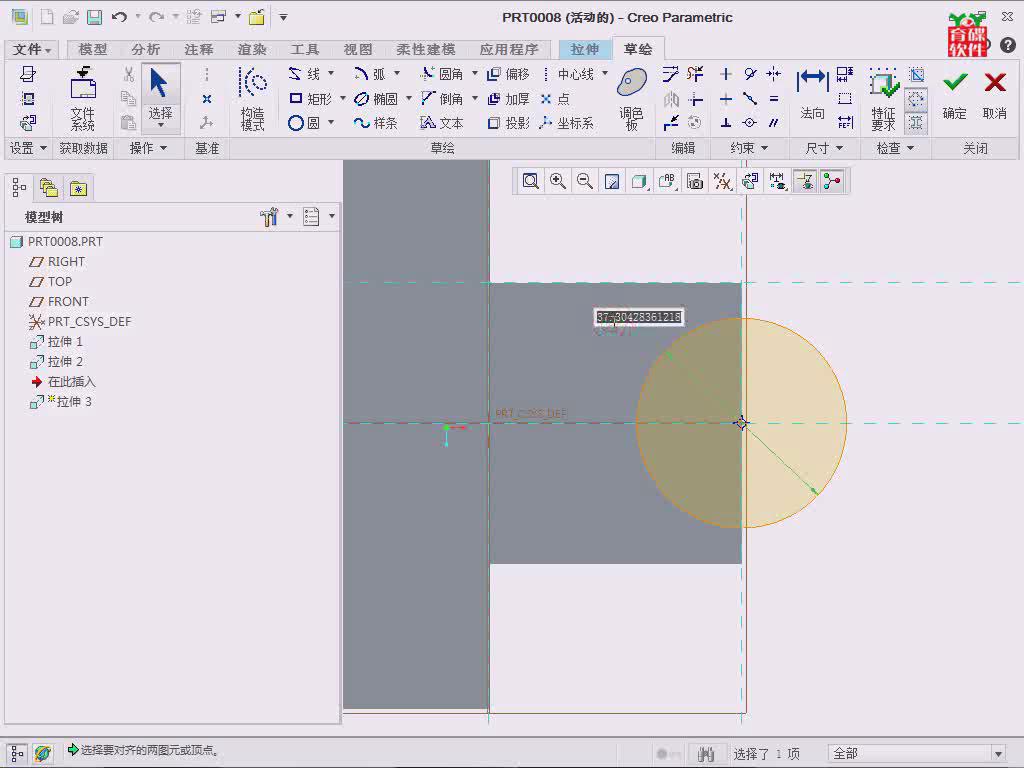Click the 特征要求 feature requirements icon
The image size is (1024, 768).
tap(883, 98)
